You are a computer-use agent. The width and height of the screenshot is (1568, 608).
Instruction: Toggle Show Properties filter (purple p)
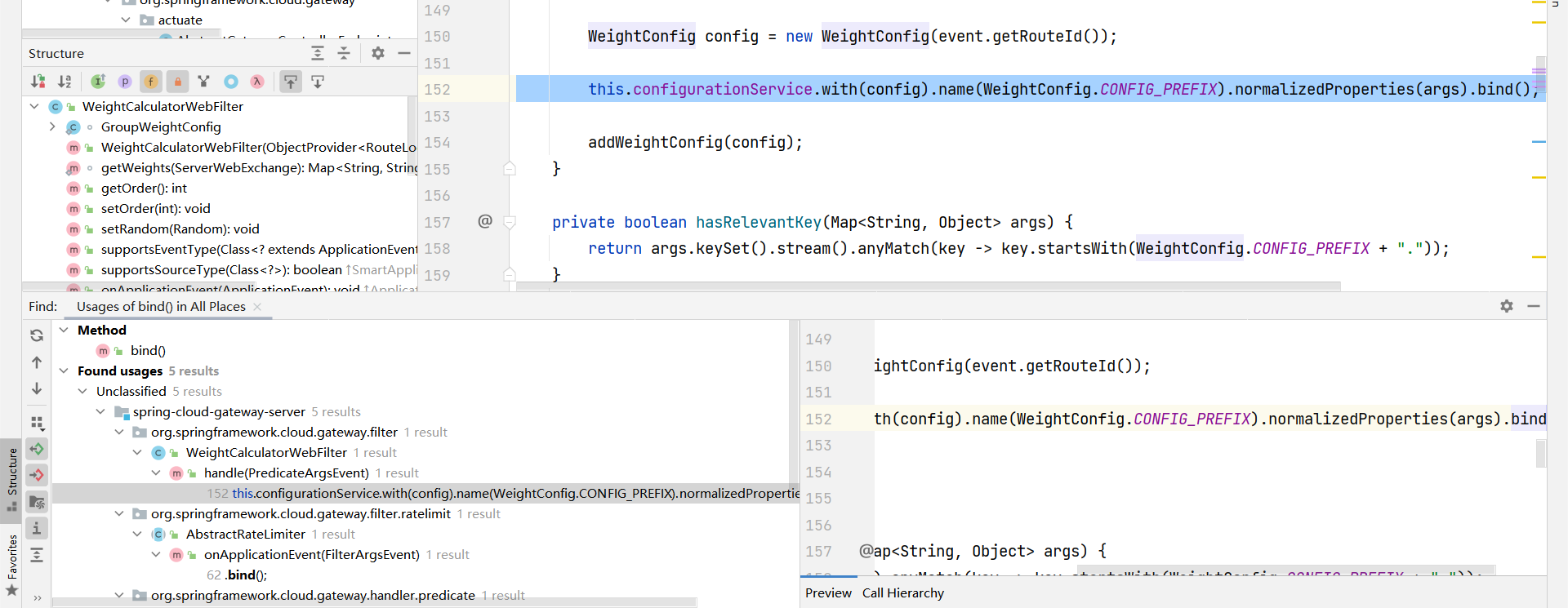click(x=125, y=82)
